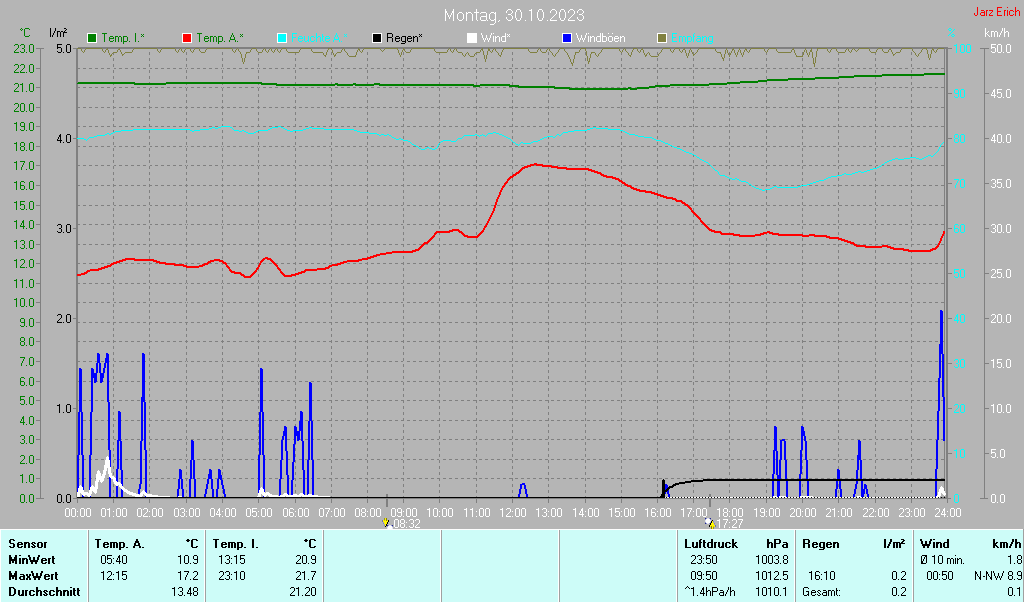1024x602 pixels.
Task: Click the '1003.8' minimum pressure value
Action: tap(772, 560)
